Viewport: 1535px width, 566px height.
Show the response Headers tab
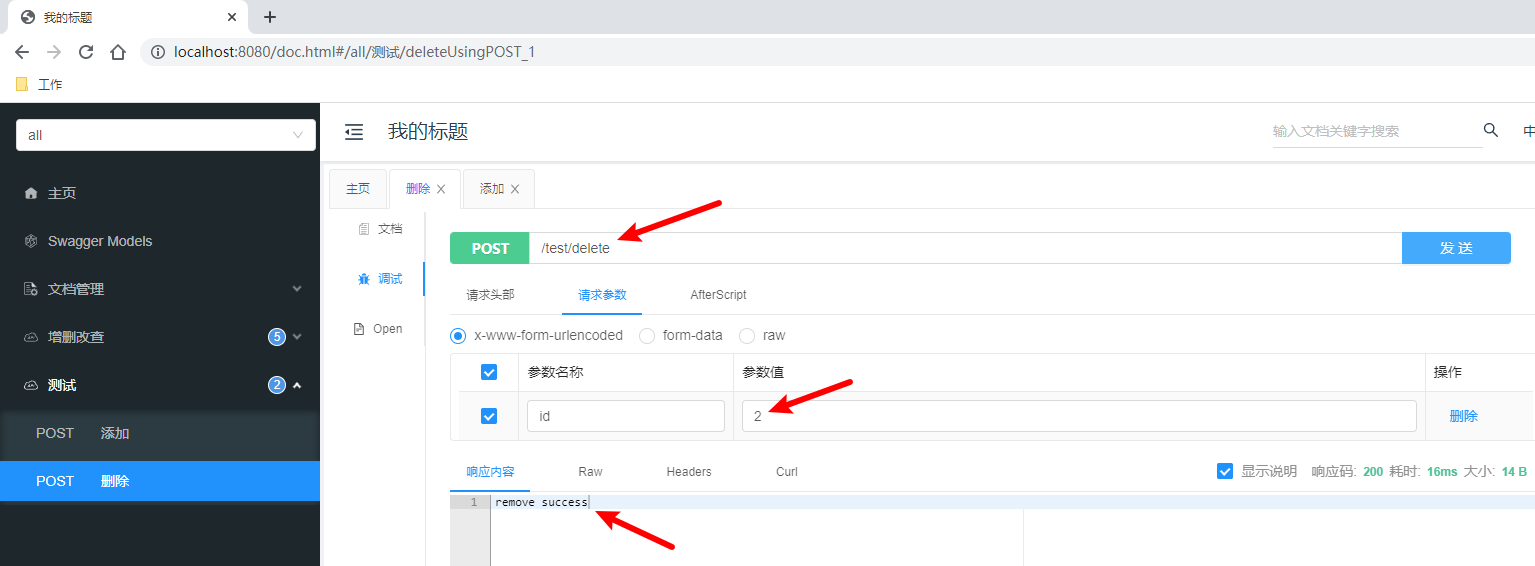[x=689, y=471]
